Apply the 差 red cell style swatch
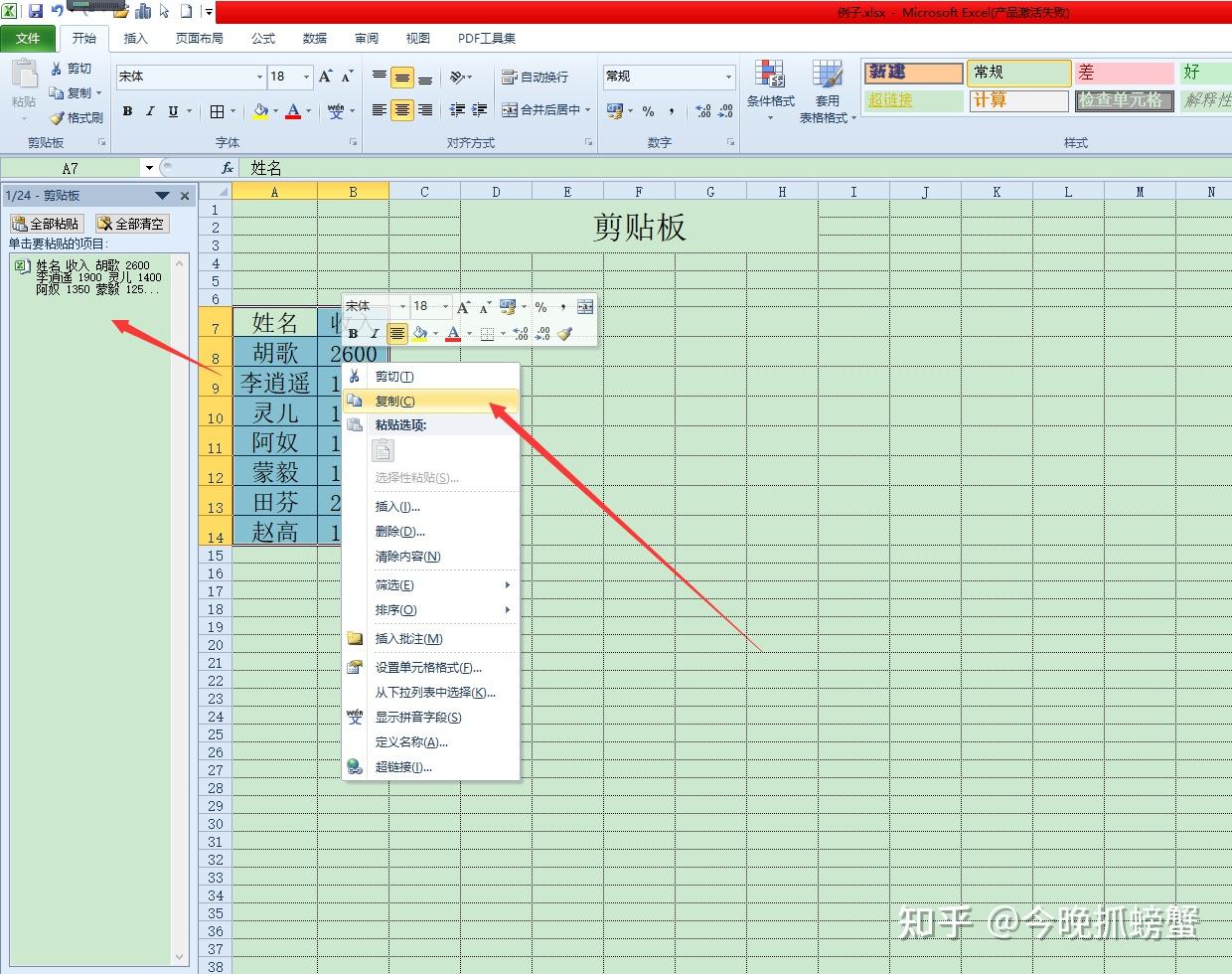1232x974 pixels. click(1125, 73)
